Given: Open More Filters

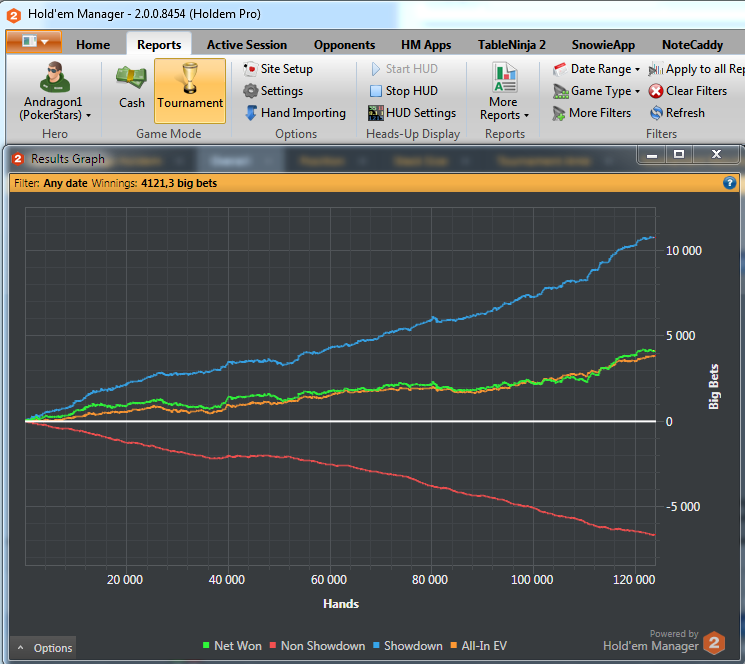Looking at the screenshot, I should pos(592,113).
